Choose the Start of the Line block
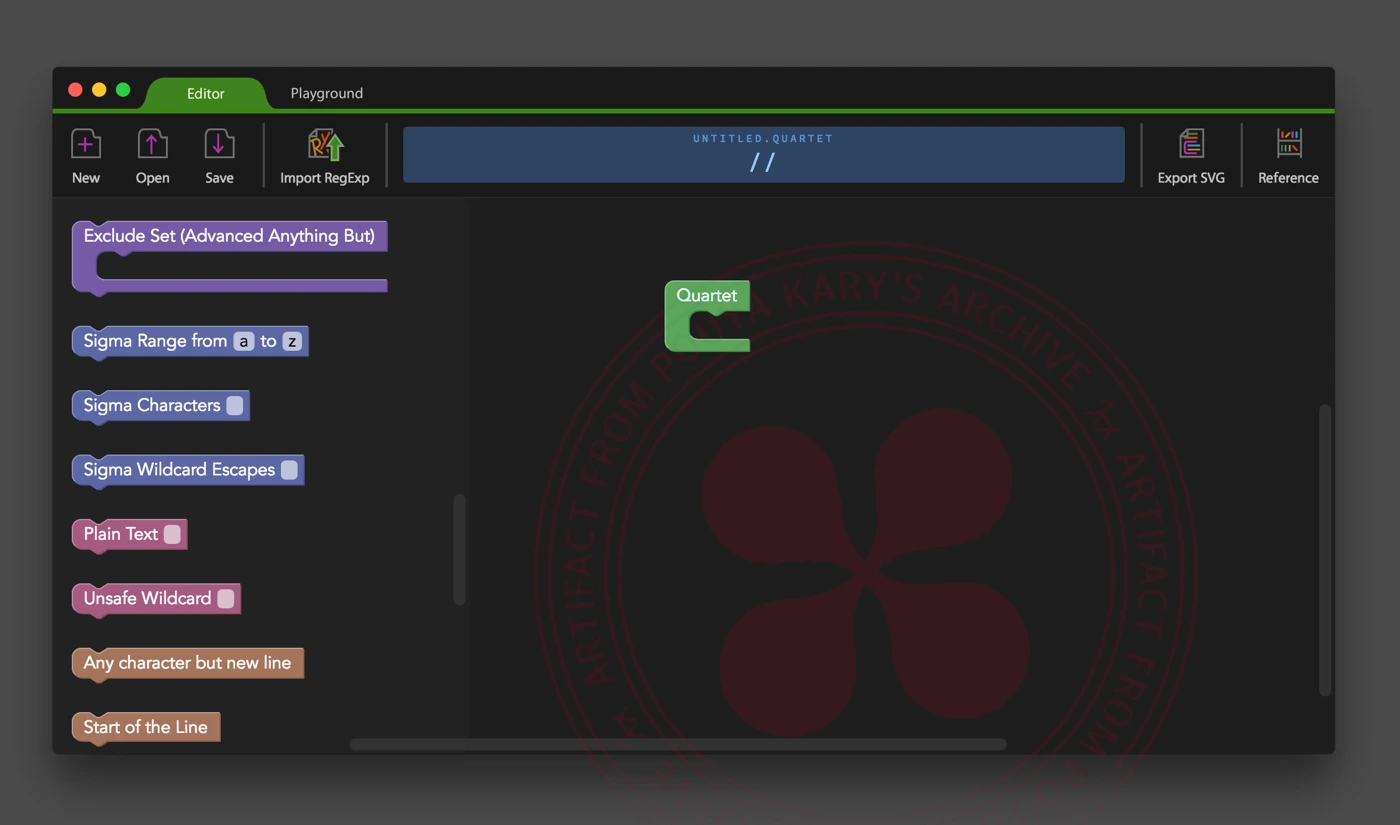The width and height of the screenshot is (1400, 825). pos(145,727)
